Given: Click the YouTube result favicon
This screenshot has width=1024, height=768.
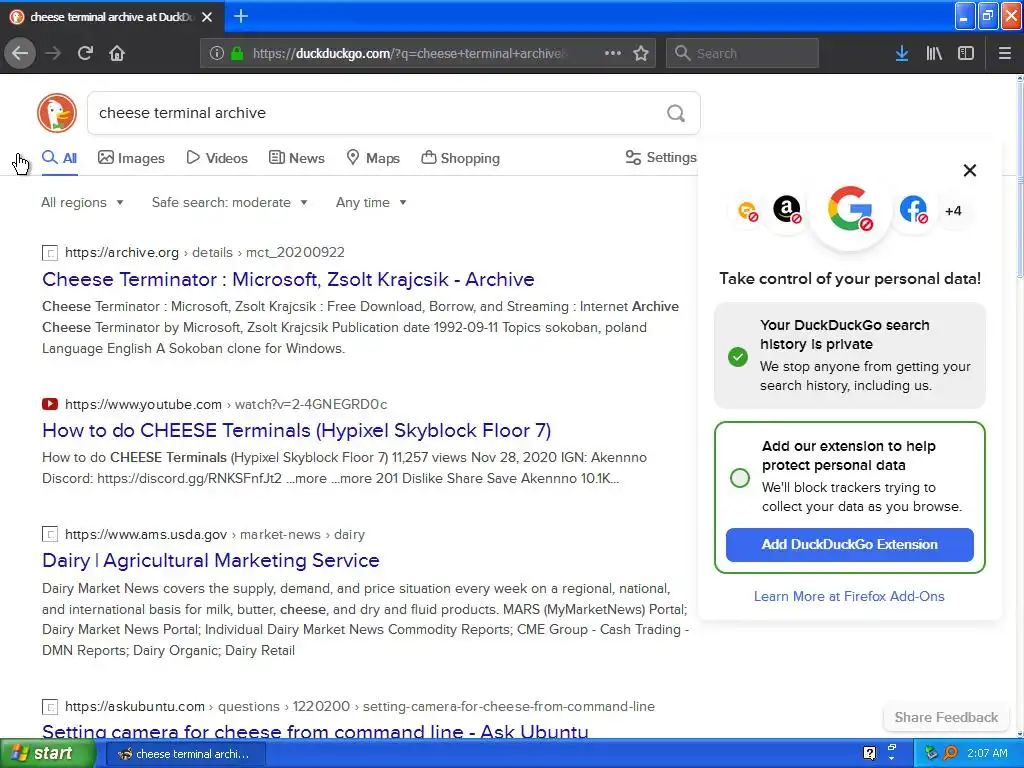Looking at the screenshot, I should coord(50,404).
